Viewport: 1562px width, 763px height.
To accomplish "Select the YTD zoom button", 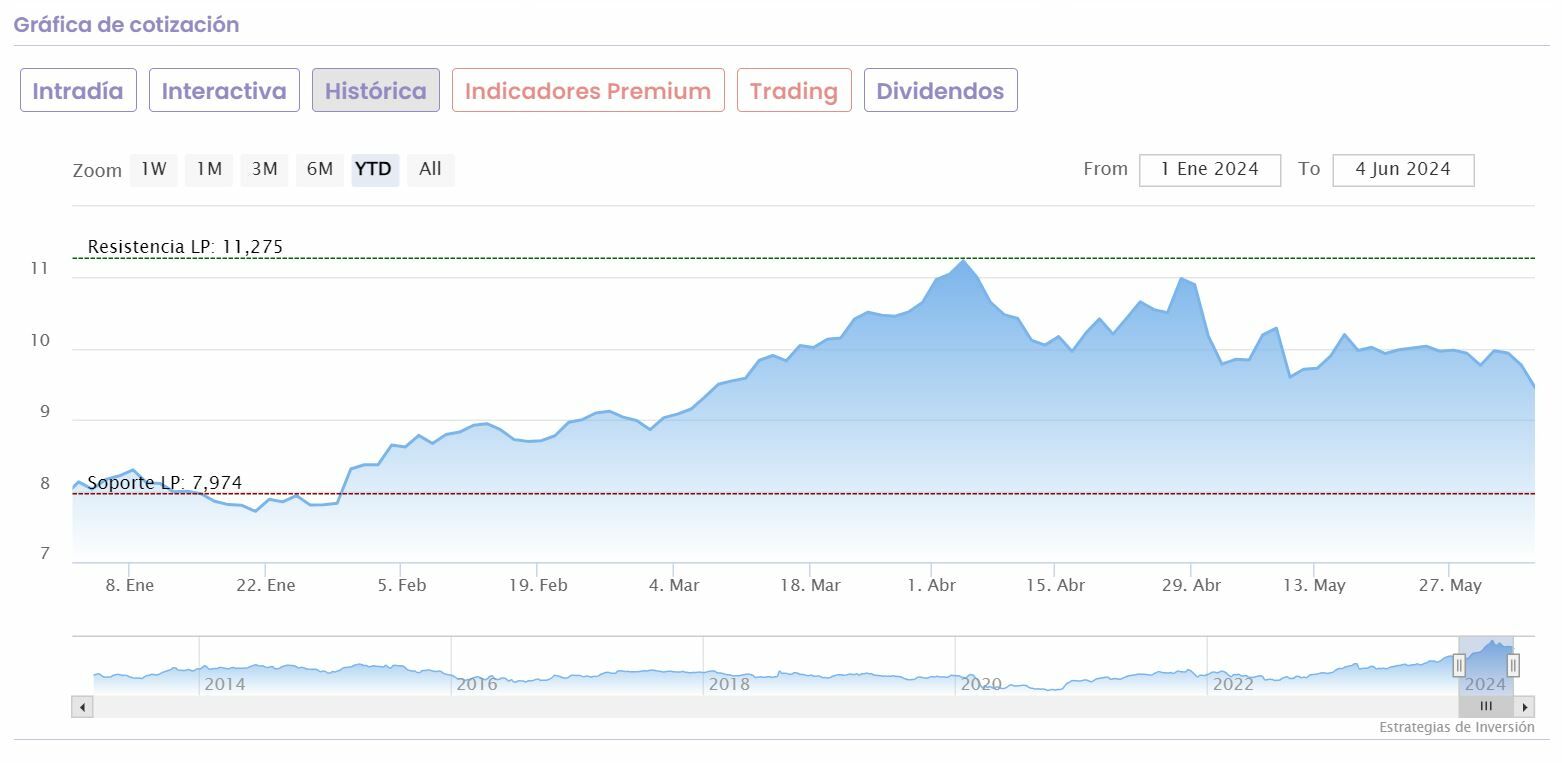I will (374, 169).
